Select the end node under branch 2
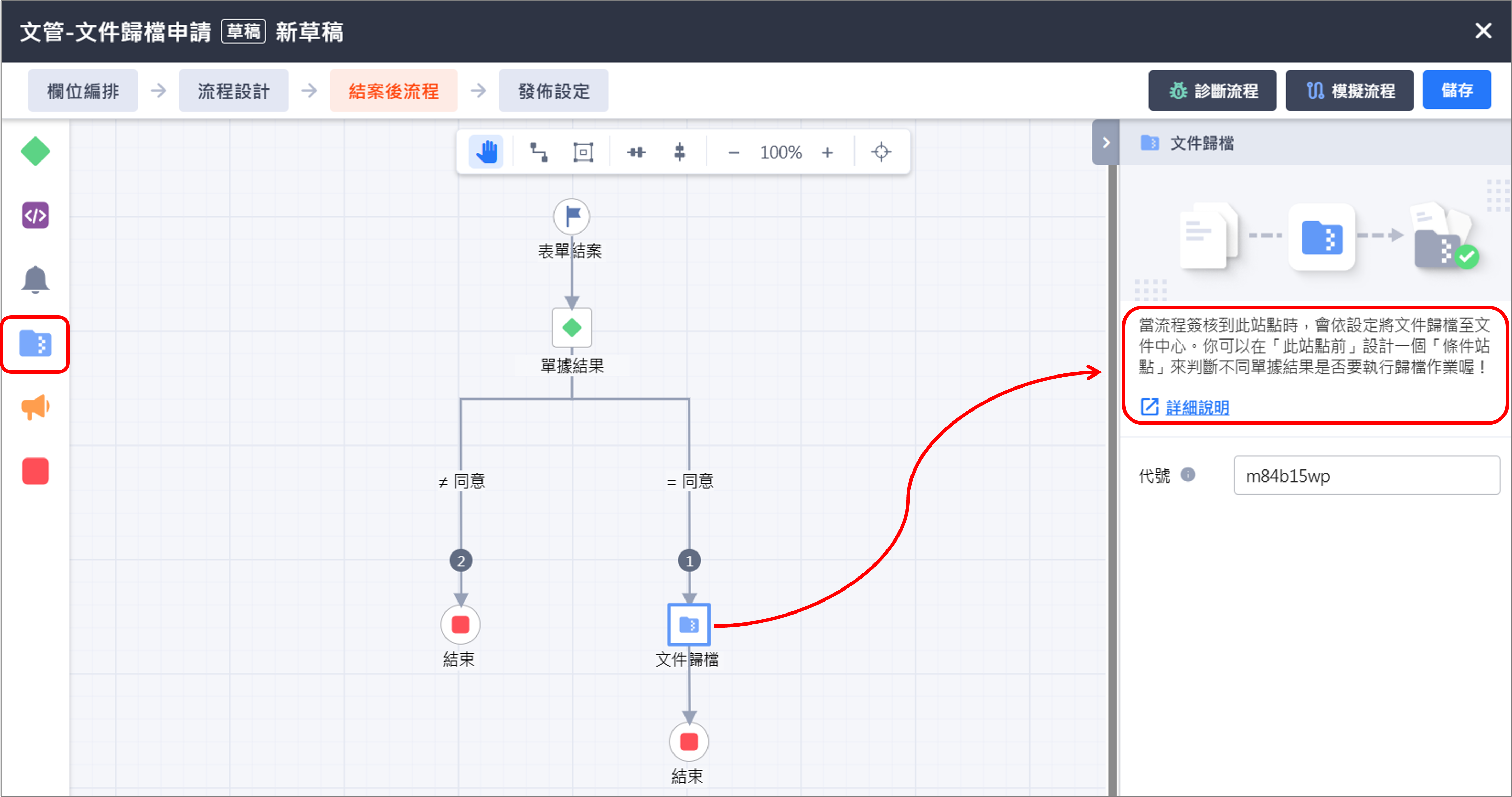Viewport: 1512px width, 797px height. pos(461,624)
